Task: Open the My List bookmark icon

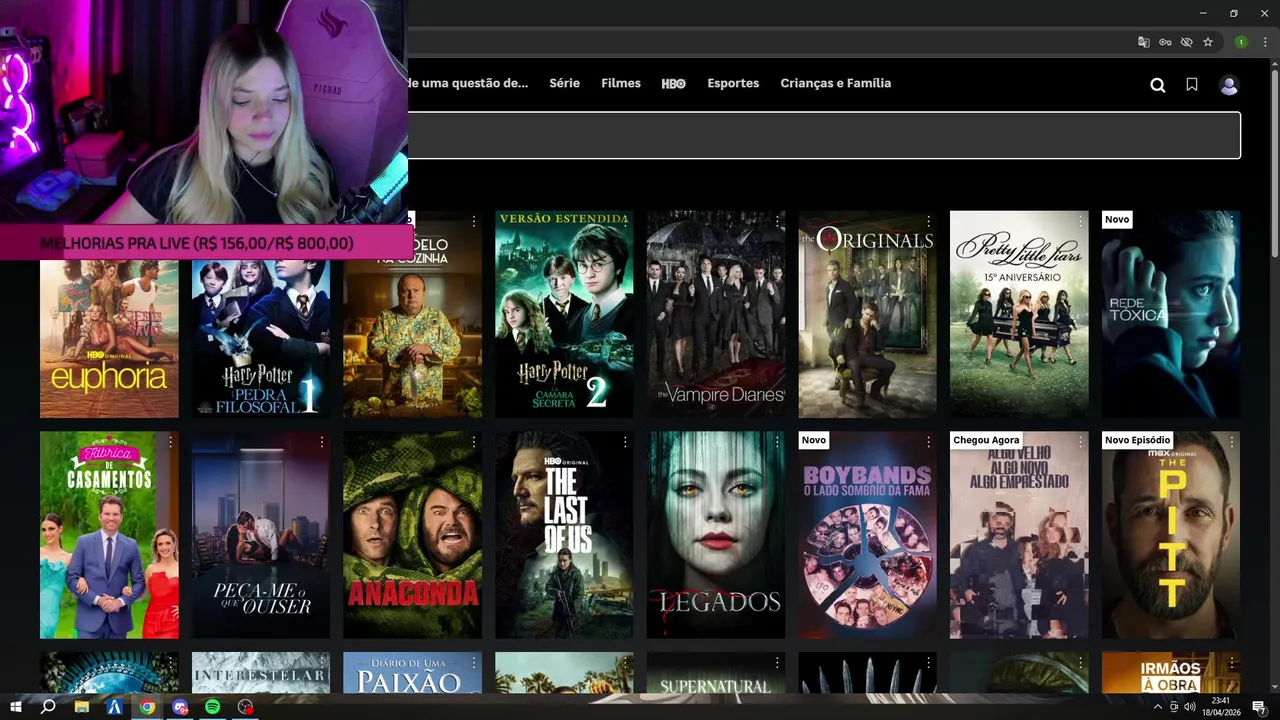Action: pos(1192,85)
